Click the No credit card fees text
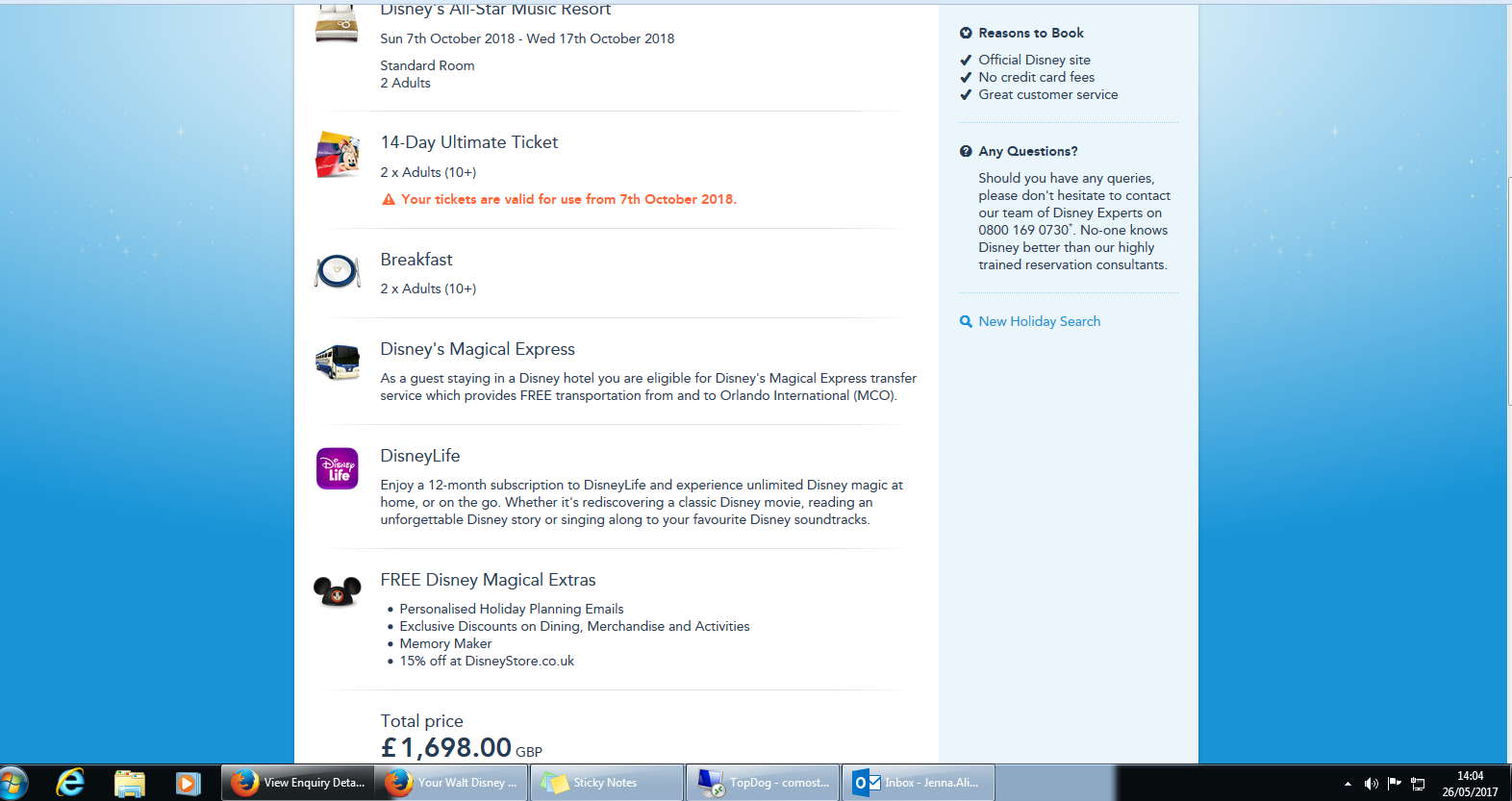The height and width of the screenshot is (801, 1512). pos(1036,77)
